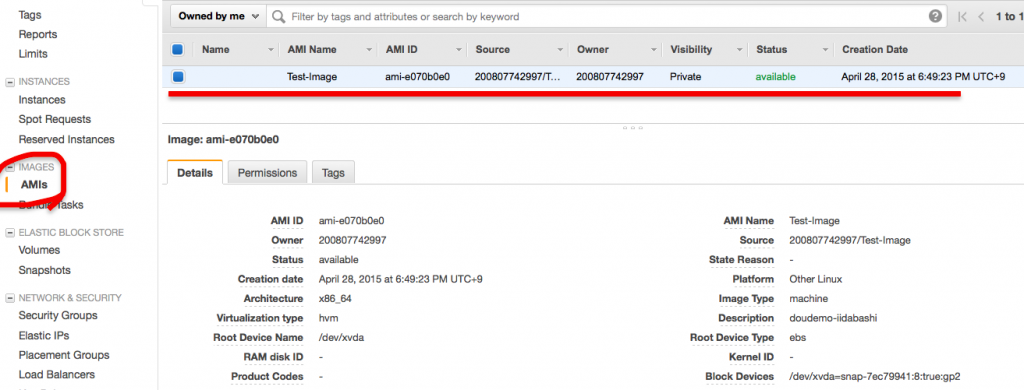This screenshot has height=390, width=1024.
Task: Click the green available status cell
Action: [x=776, y=76]
